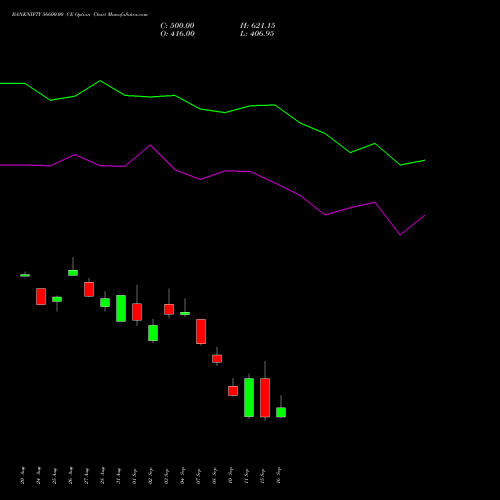The height and width of the screenshot is (500, 500).
Task: Click the BANKNIFTY CE Option chart title
Action: [x=80, y=15]
